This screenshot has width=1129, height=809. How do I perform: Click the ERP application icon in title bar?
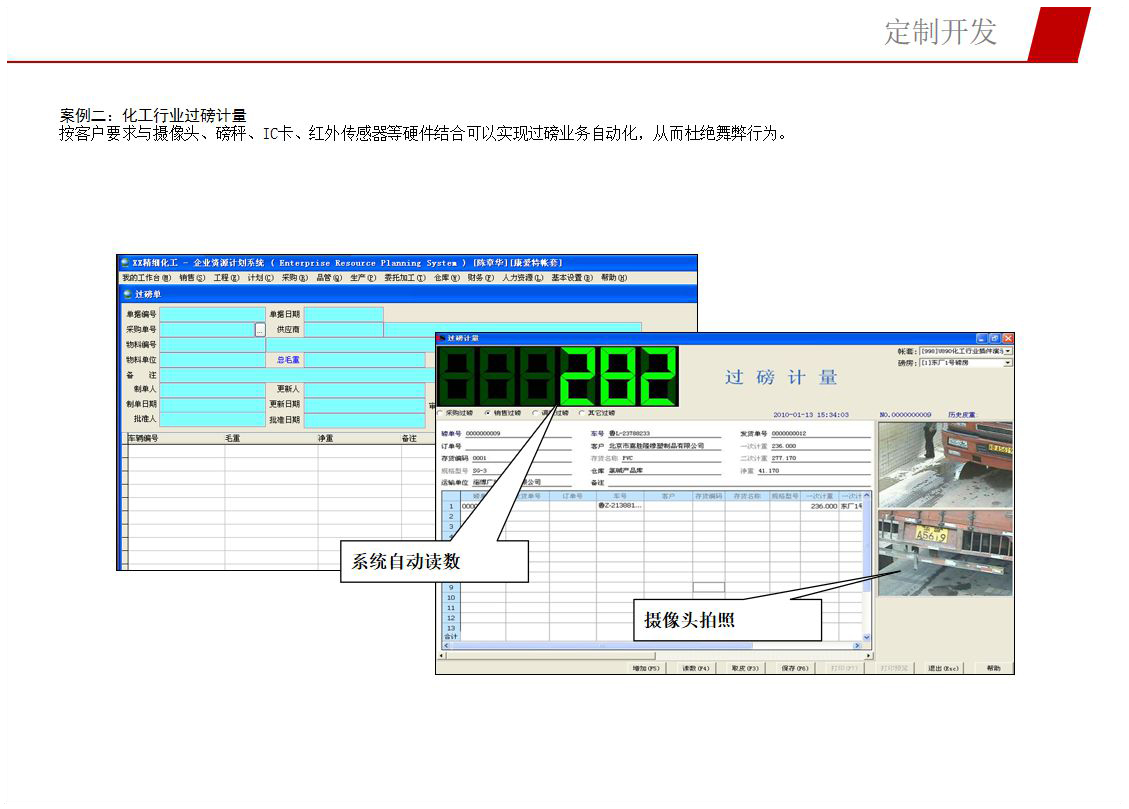pos(124,263)
